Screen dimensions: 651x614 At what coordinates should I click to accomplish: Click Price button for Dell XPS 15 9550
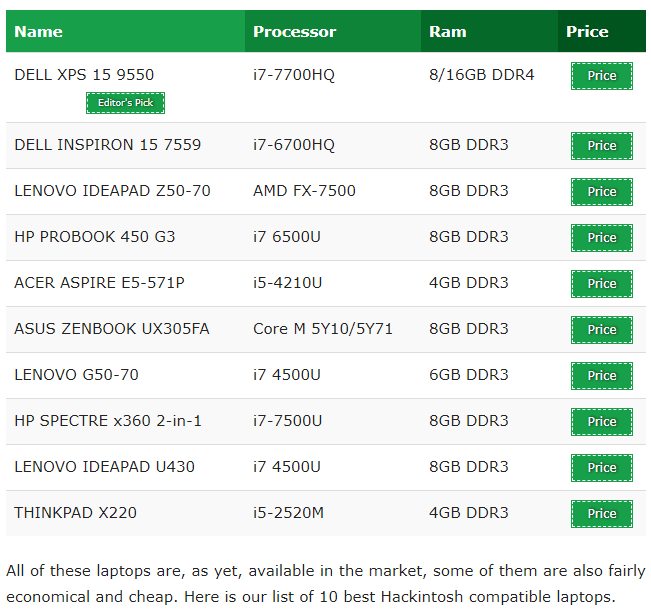click(x=601, y=76)
